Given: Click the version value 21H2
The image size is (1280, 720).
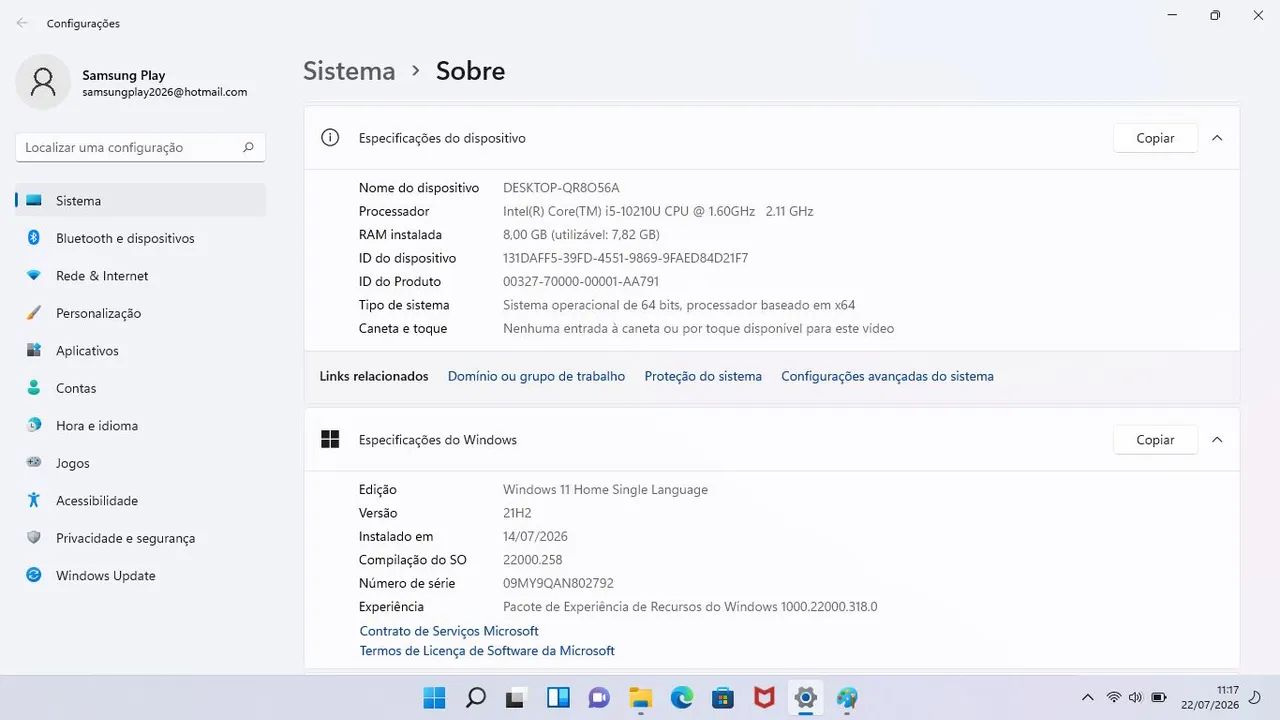Looking at the screenshot, I should (517, 513).
